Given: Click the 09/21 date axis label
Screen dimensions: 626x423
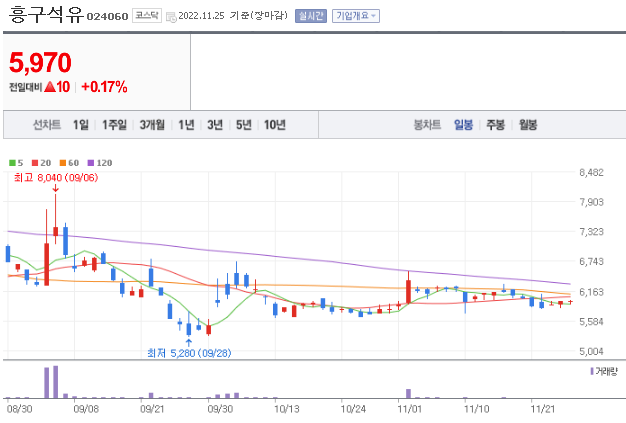Looking at the screenshot, I should point(152,409).
